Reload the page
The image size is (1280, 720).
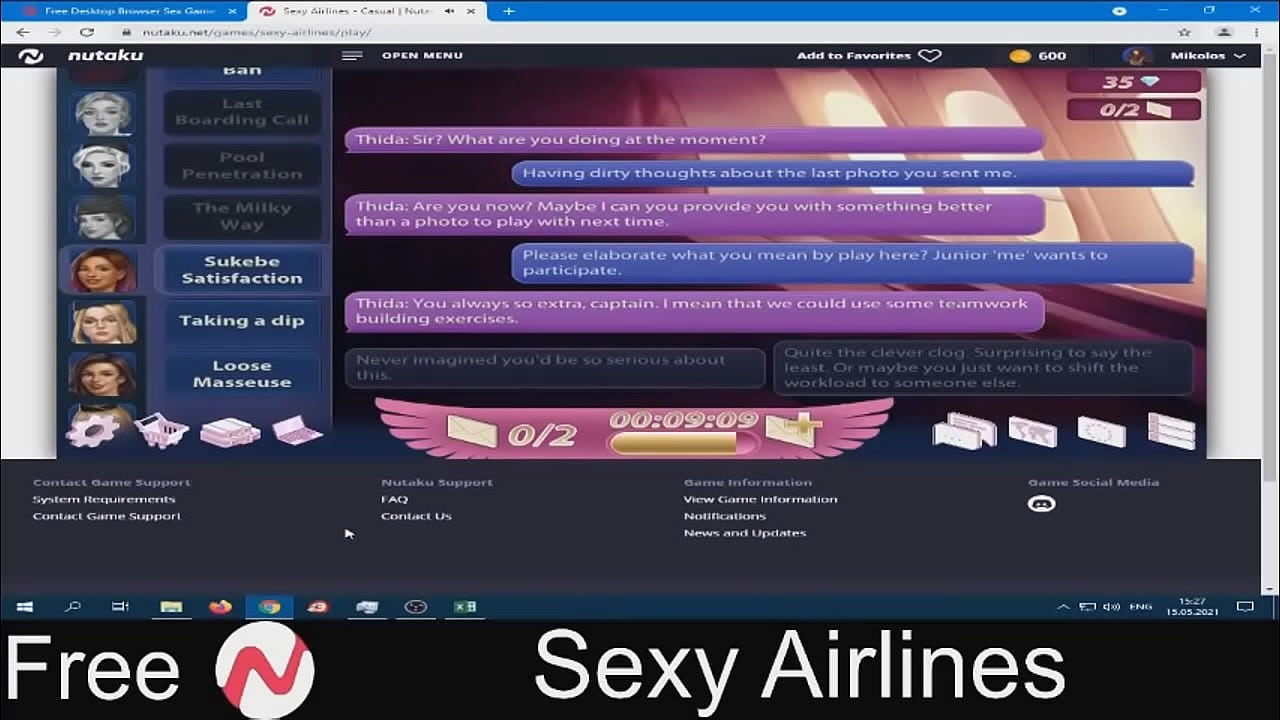point(86,32)
